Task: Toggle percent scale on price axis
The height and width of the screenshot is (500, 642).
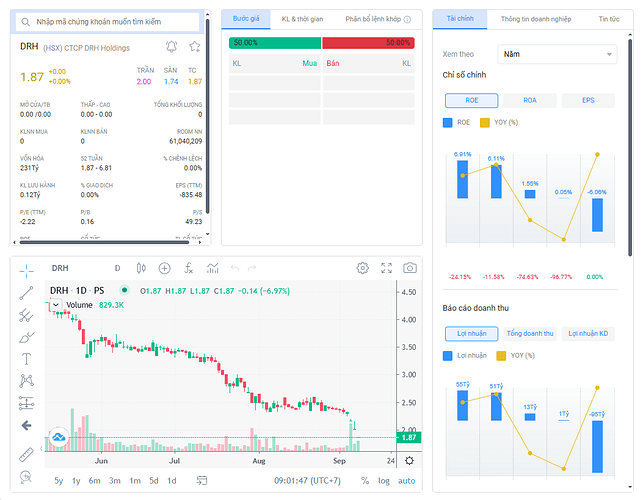Action: tap(365, 480)
